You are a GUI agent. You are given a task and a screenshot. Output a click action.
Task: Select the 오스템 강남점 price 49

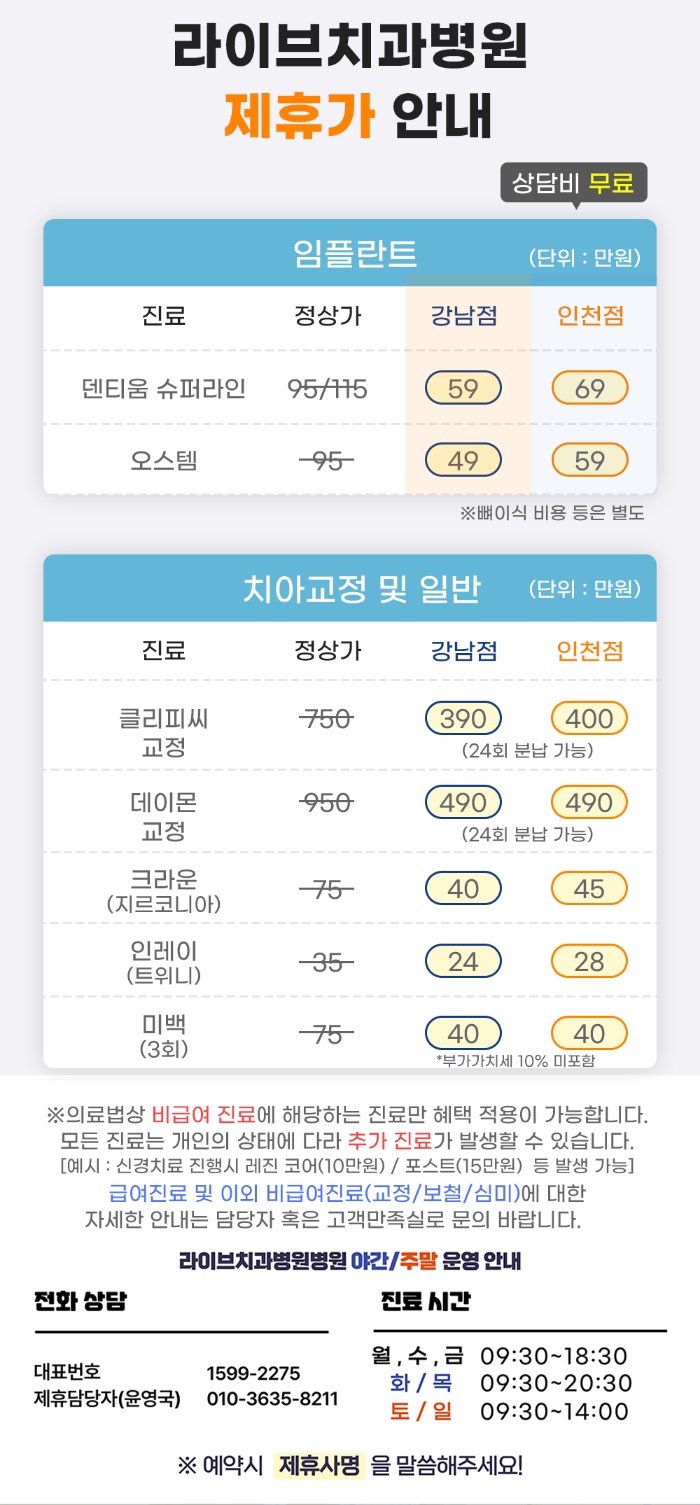(463, 460)
